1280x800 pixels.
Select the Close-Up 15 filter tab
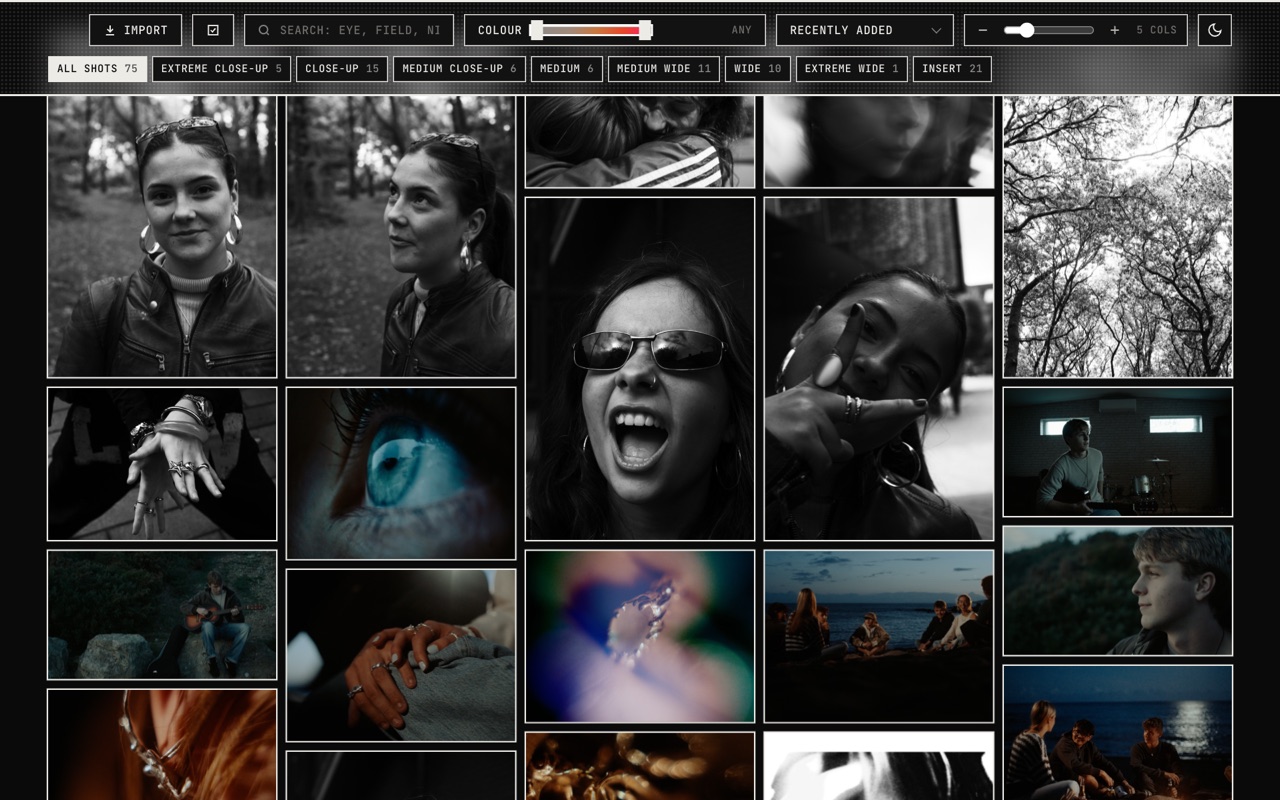click(342, 69)
